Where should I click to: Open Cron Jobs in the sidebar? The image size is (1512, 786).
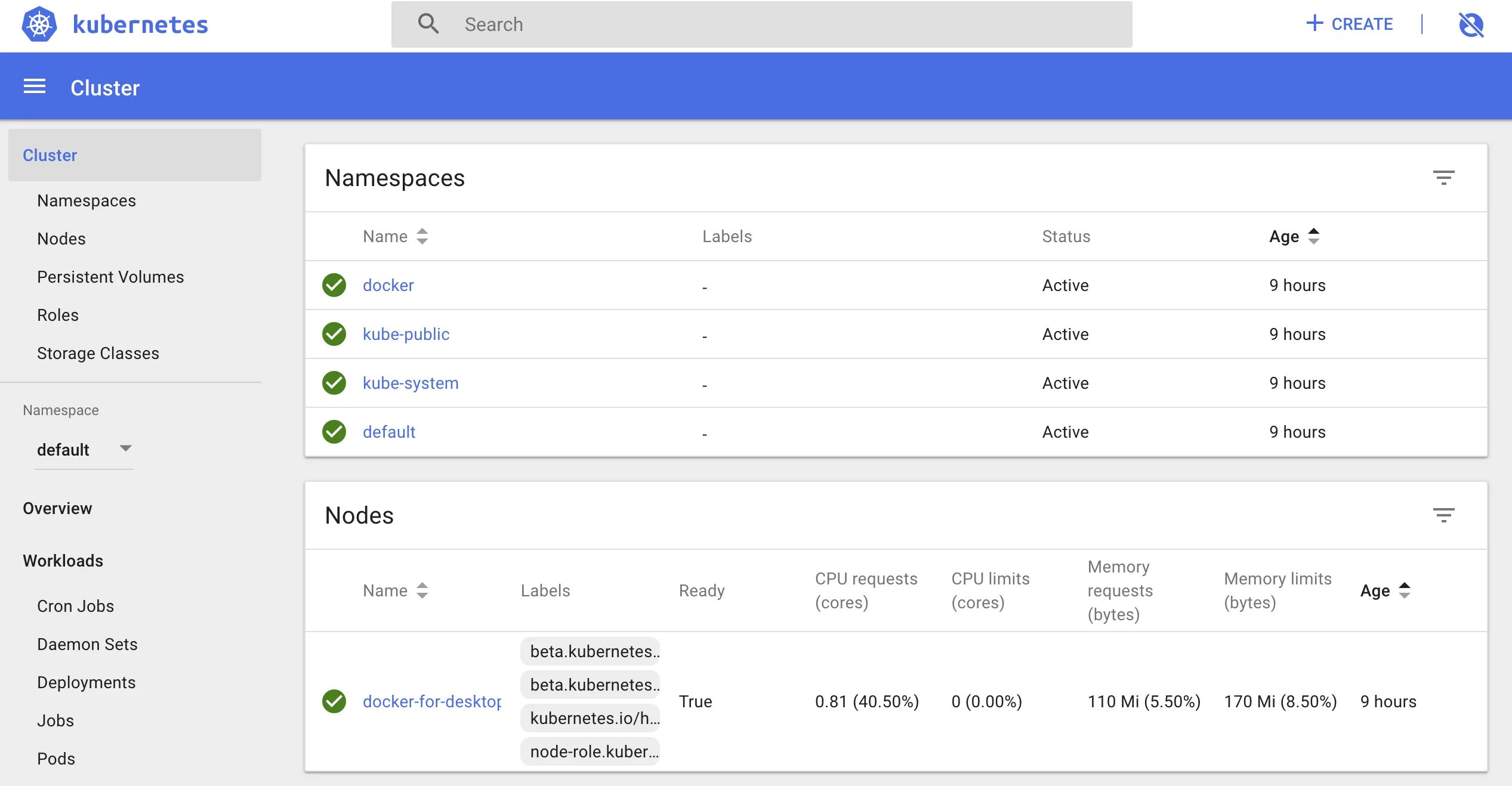(x=75, y=606)
